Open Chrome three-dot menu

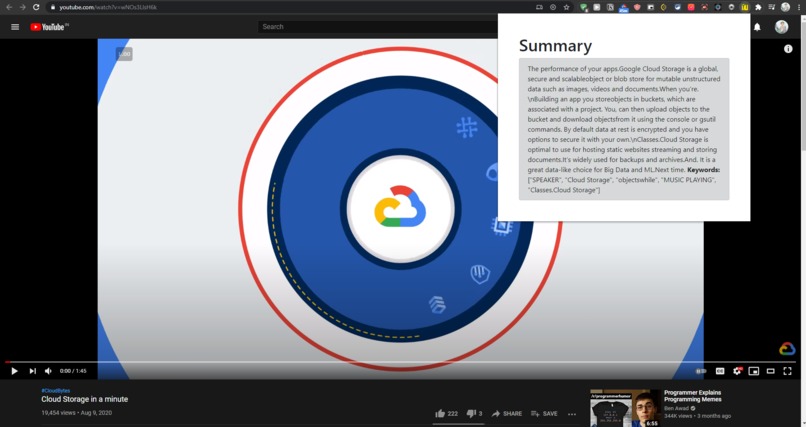[x=798, y=7]
